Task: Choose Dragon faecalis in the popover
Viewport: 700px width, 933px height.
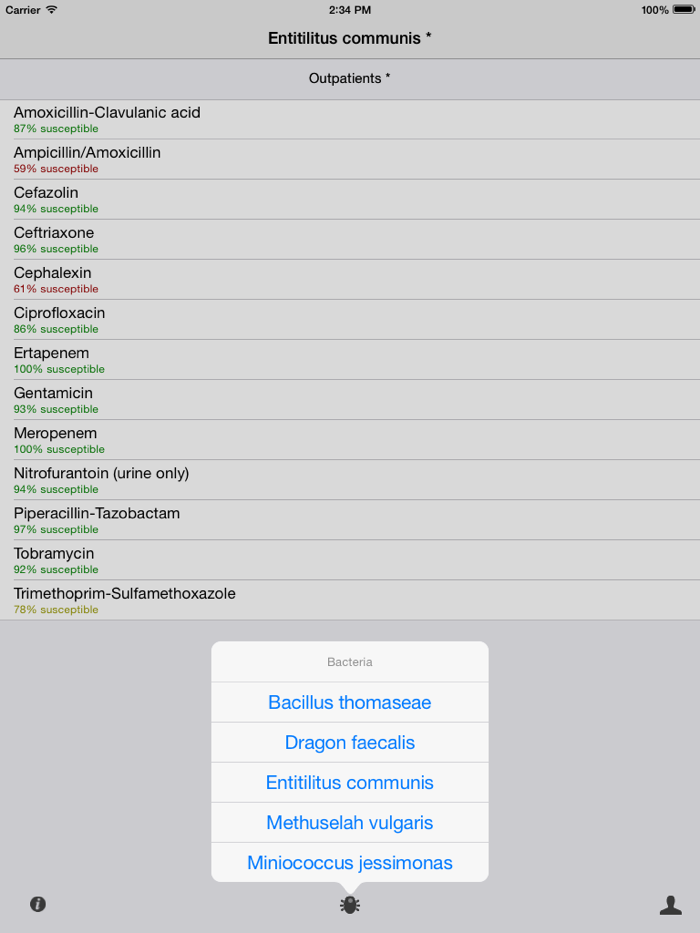Action: 350,743
